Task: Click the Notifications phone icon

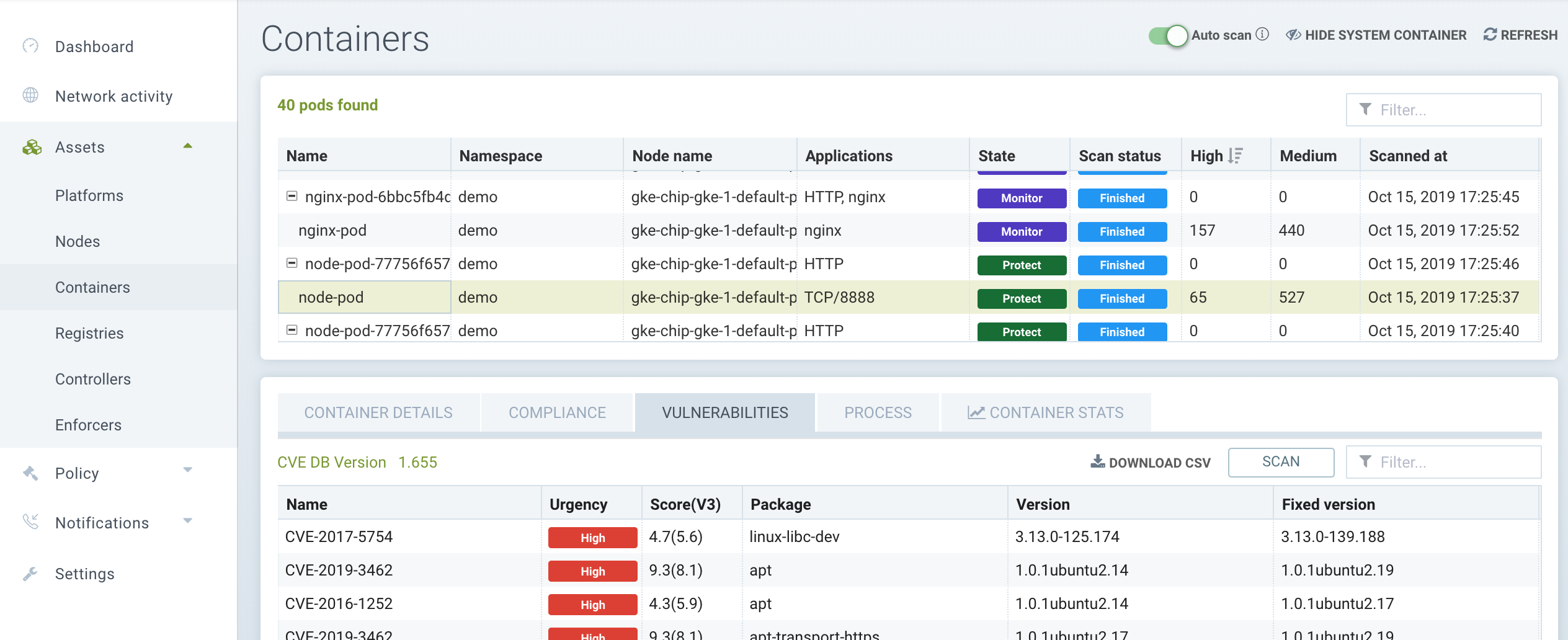Action: point(30,522)
